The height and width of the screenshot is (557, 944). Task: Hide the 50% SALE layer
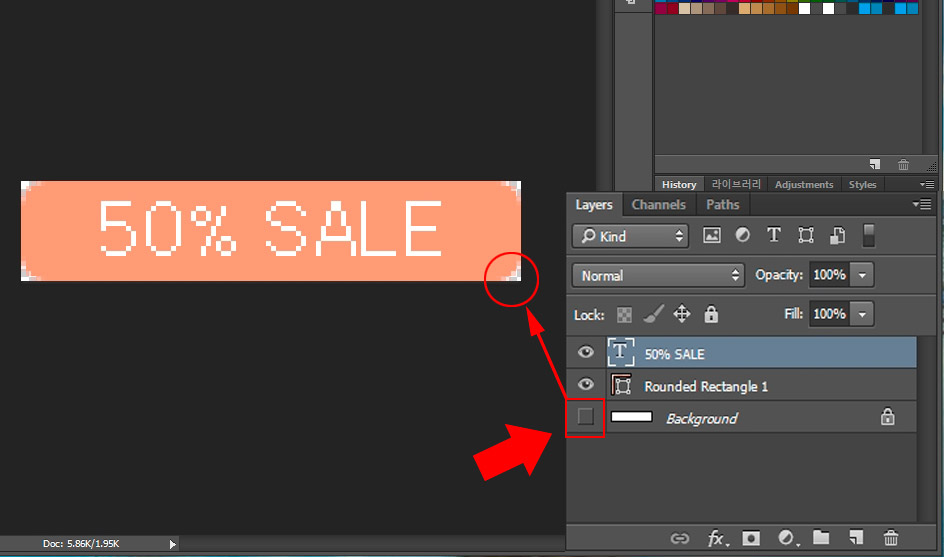tap(585, 352)
